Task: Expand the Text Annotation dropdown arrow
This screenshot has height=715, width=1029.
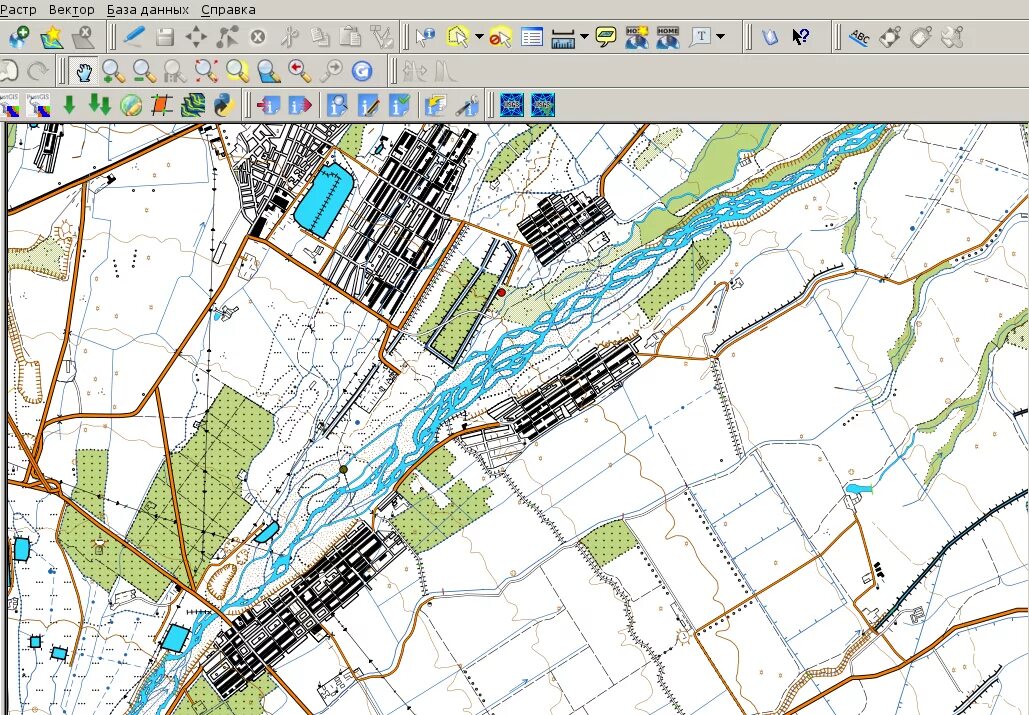Action: [721, 37]
